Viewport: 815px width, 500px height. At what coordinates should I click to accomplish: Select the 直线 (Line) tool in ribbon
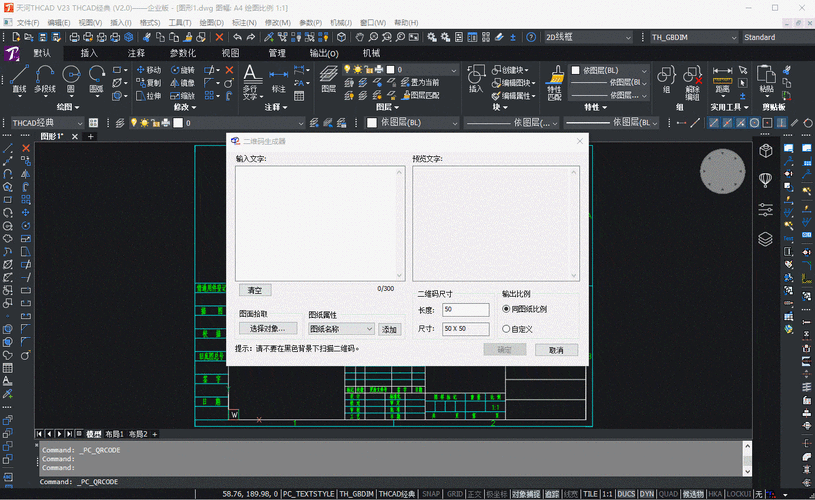19,79
